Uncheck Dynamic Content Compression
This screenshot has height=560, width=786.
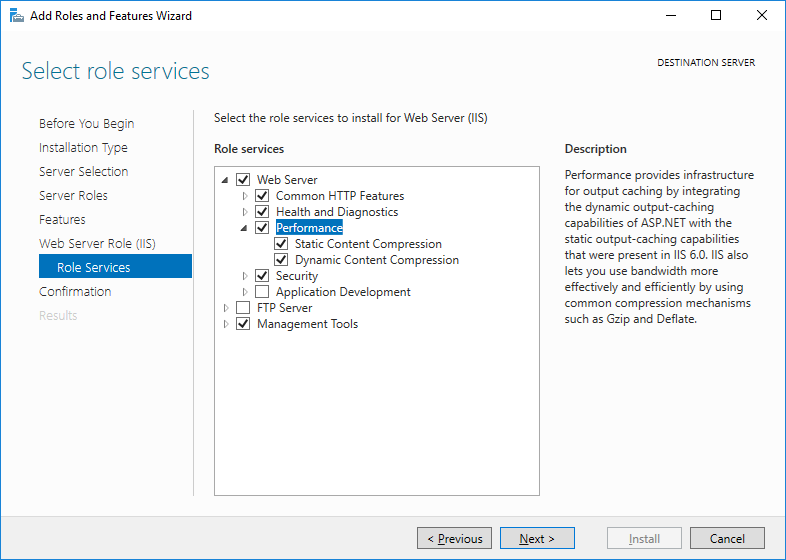[281, 260]
